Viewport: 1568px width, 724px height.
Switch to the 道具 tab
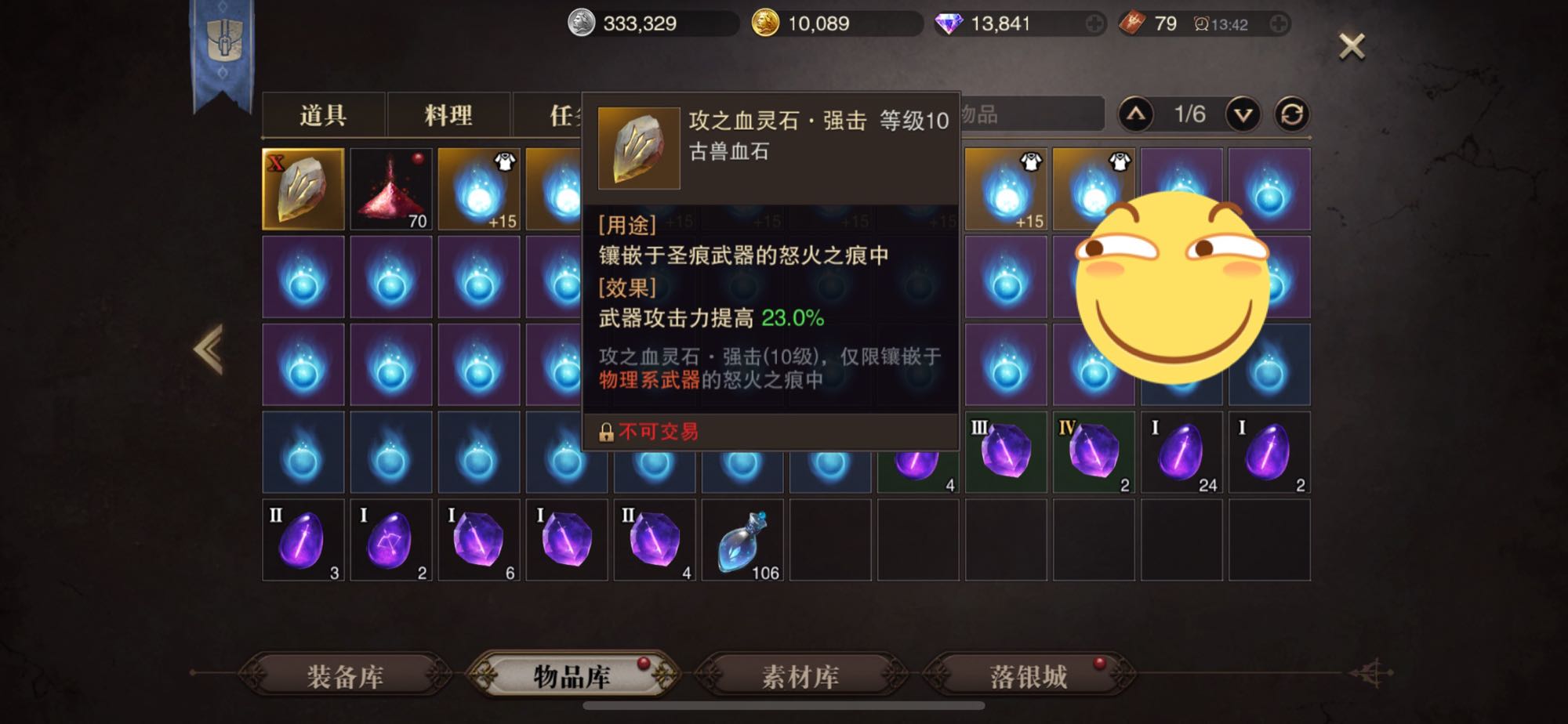click(x=323, y=115)
